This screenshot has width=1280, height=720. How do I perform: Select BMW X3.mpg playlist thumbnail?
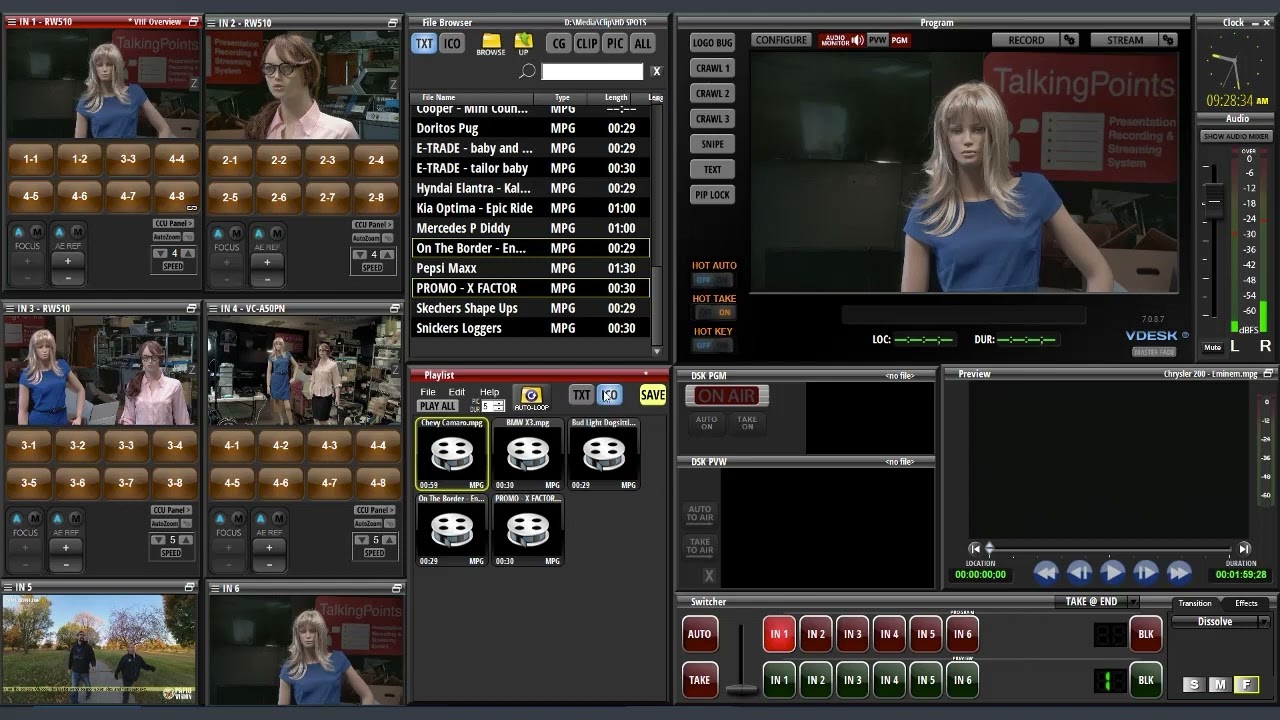528,454
